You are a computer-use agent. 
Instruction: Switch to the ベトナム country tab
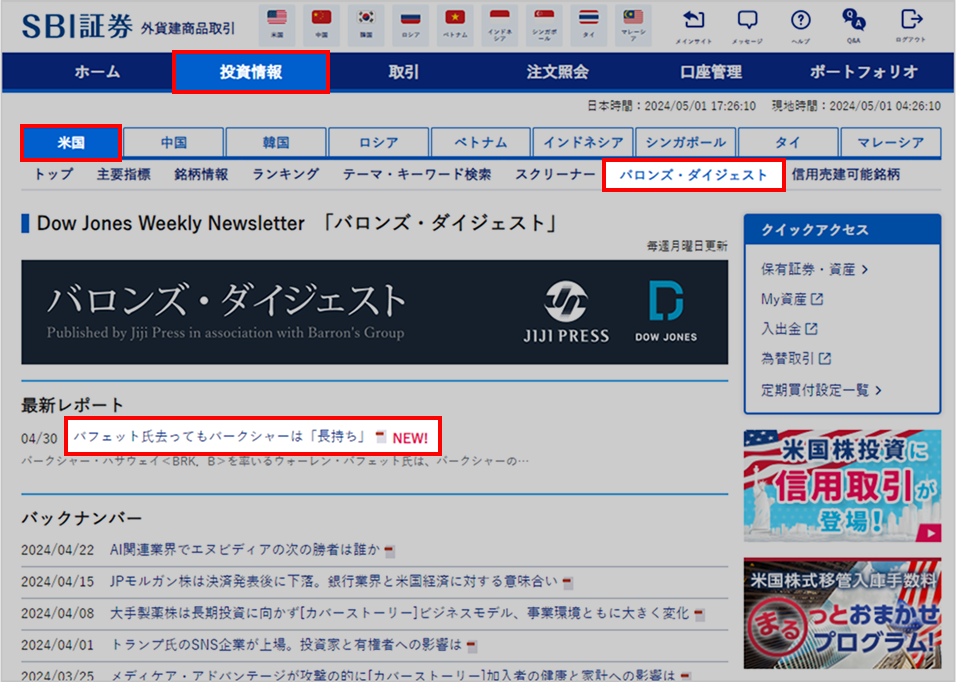click(481, 143)
